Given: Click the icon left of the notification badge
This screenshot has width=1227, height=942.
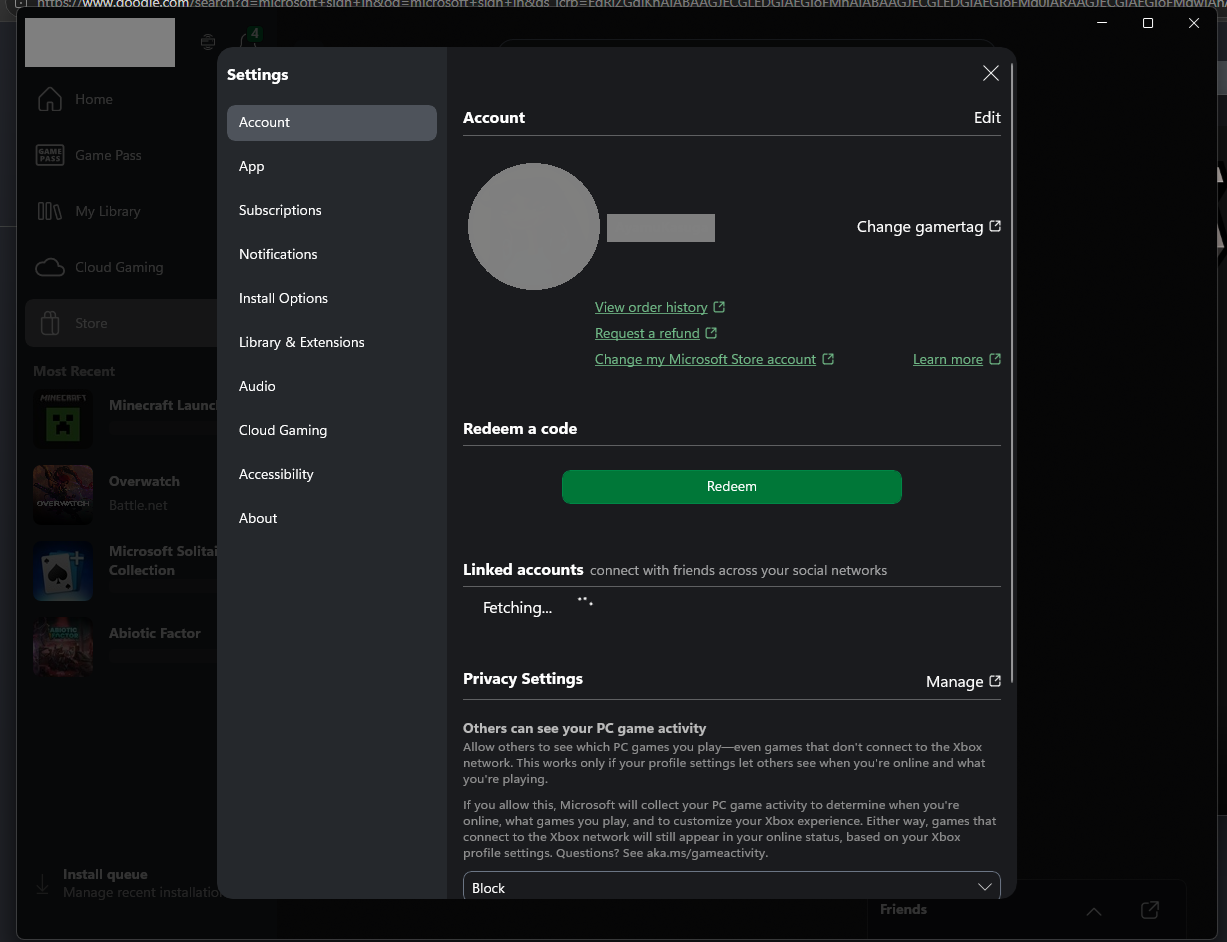Looking at the screenshot, I should [x=208, y=42].
